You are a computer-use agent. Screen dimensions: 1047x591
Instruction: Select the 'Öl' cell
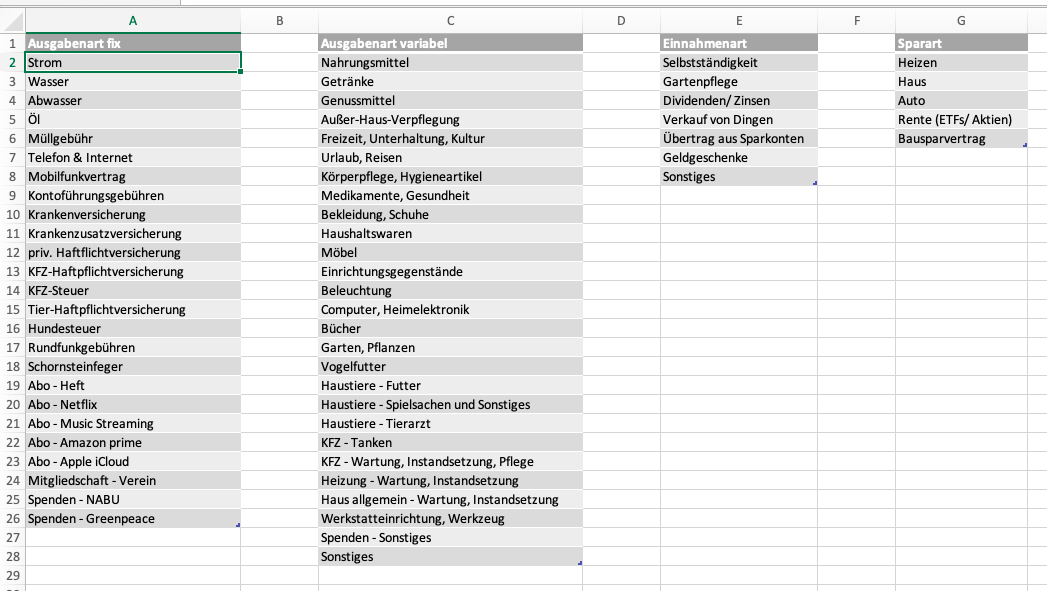tap(133, 120)
